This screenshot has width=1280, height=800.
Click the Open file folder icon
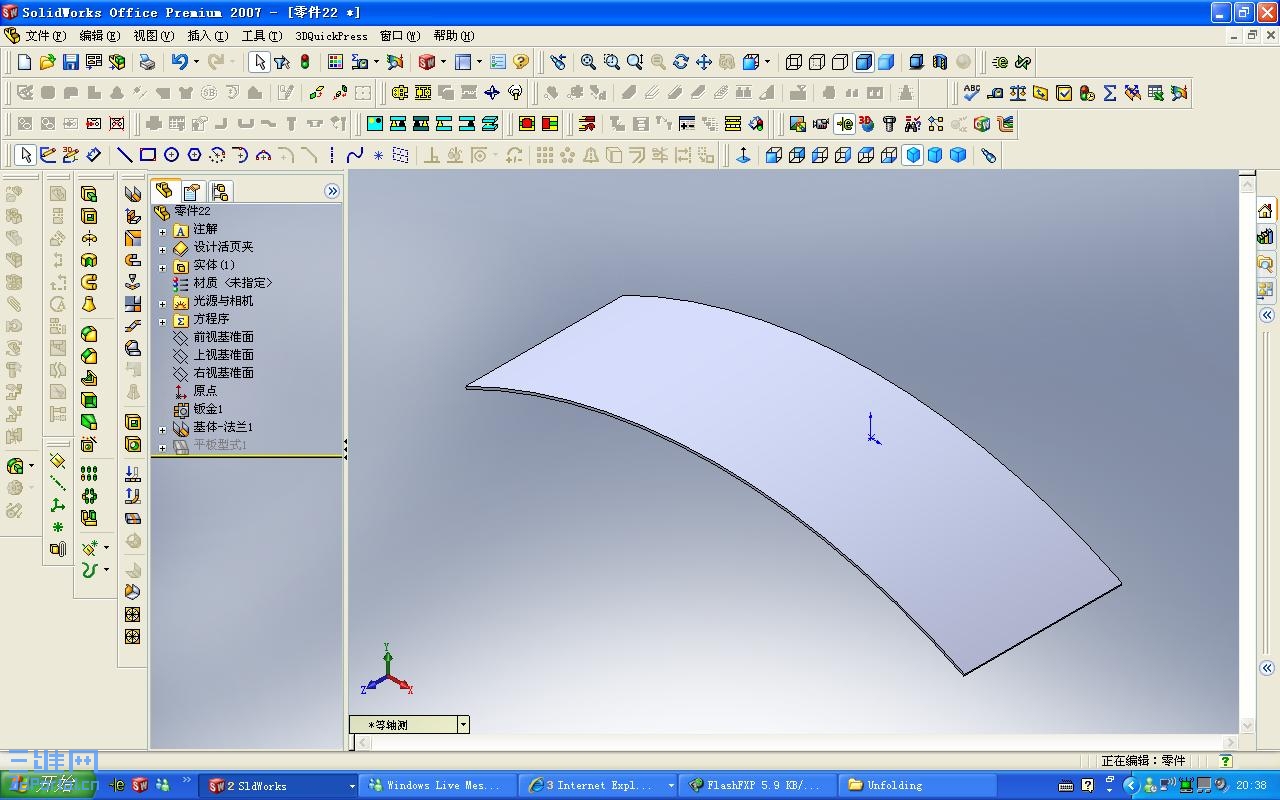47,62
